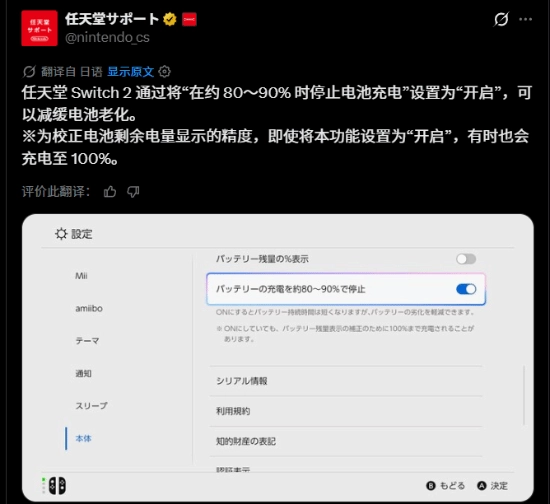Image resolution: width=550 pixels, height=504 pixels.
Task: Toggle the 80～90% charge stop switch
Action: tap(466, 289)
